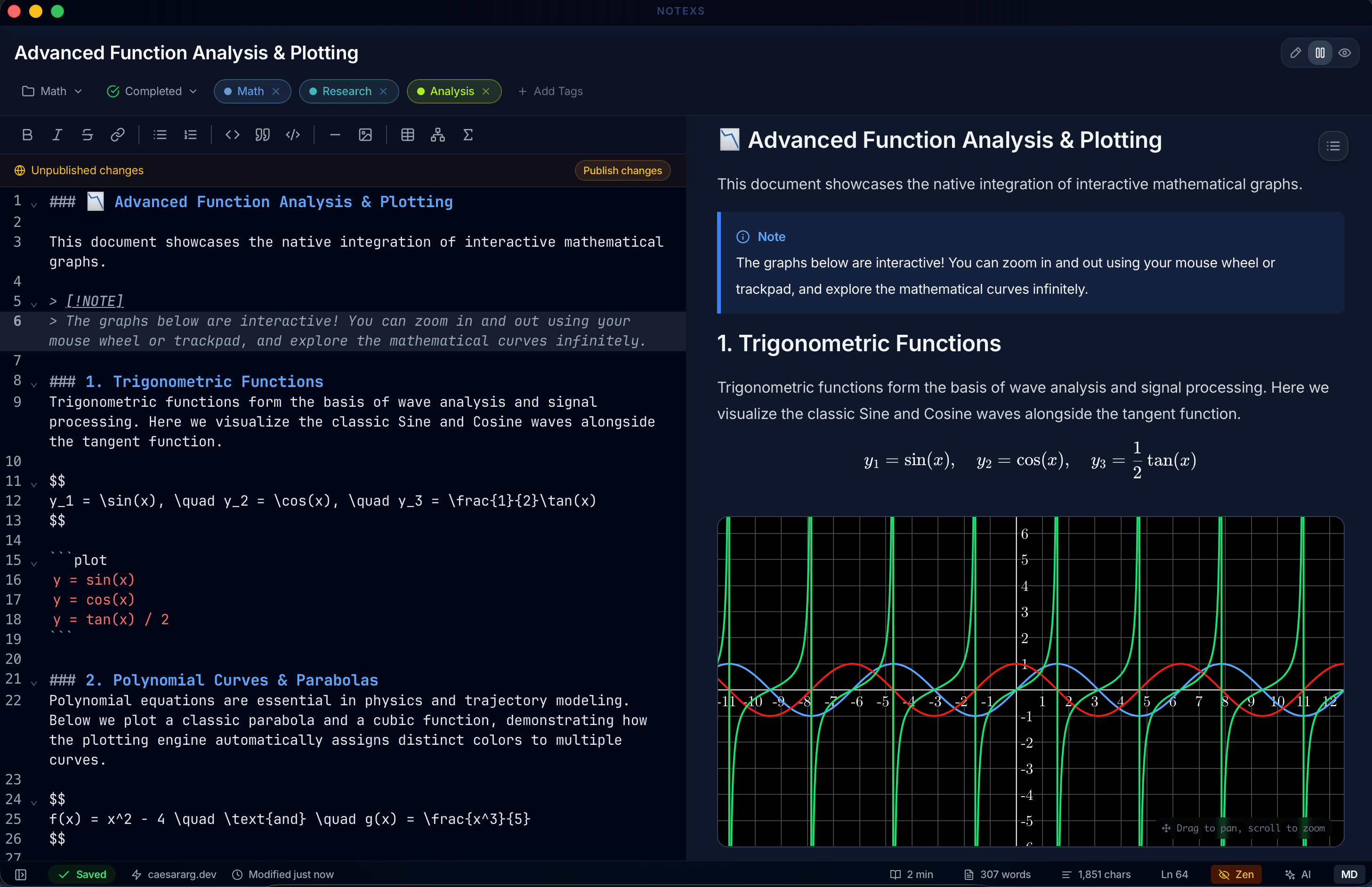Viewport: 1372px width, 887px height.
Task: Click the 307 words counter
Action: (x=997, y=874)
